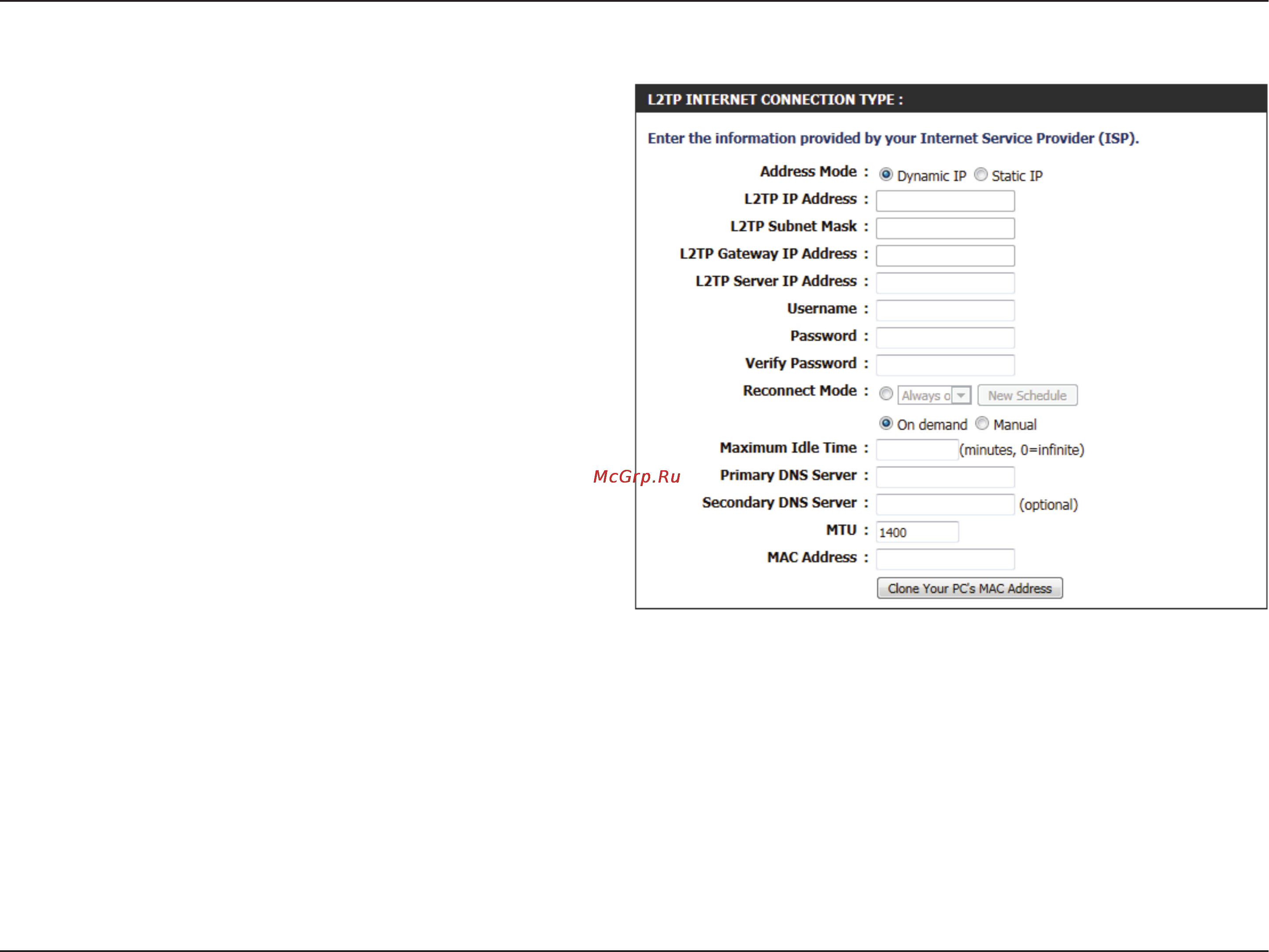
Task: Click the MAC Address input field
Action: 945,559
